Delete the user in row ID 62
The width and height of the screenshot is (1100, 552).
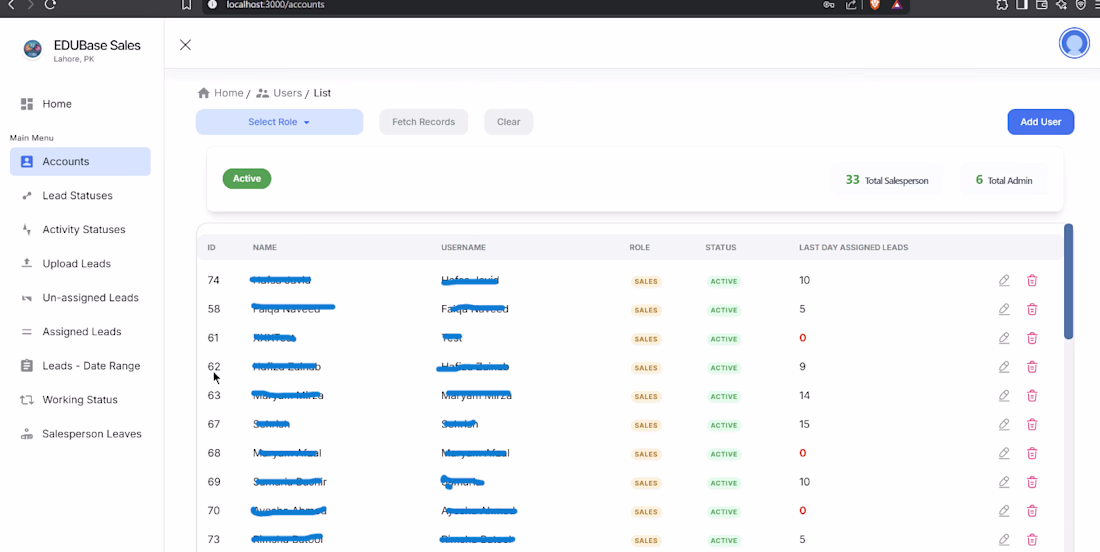[x=1032, y=367]
